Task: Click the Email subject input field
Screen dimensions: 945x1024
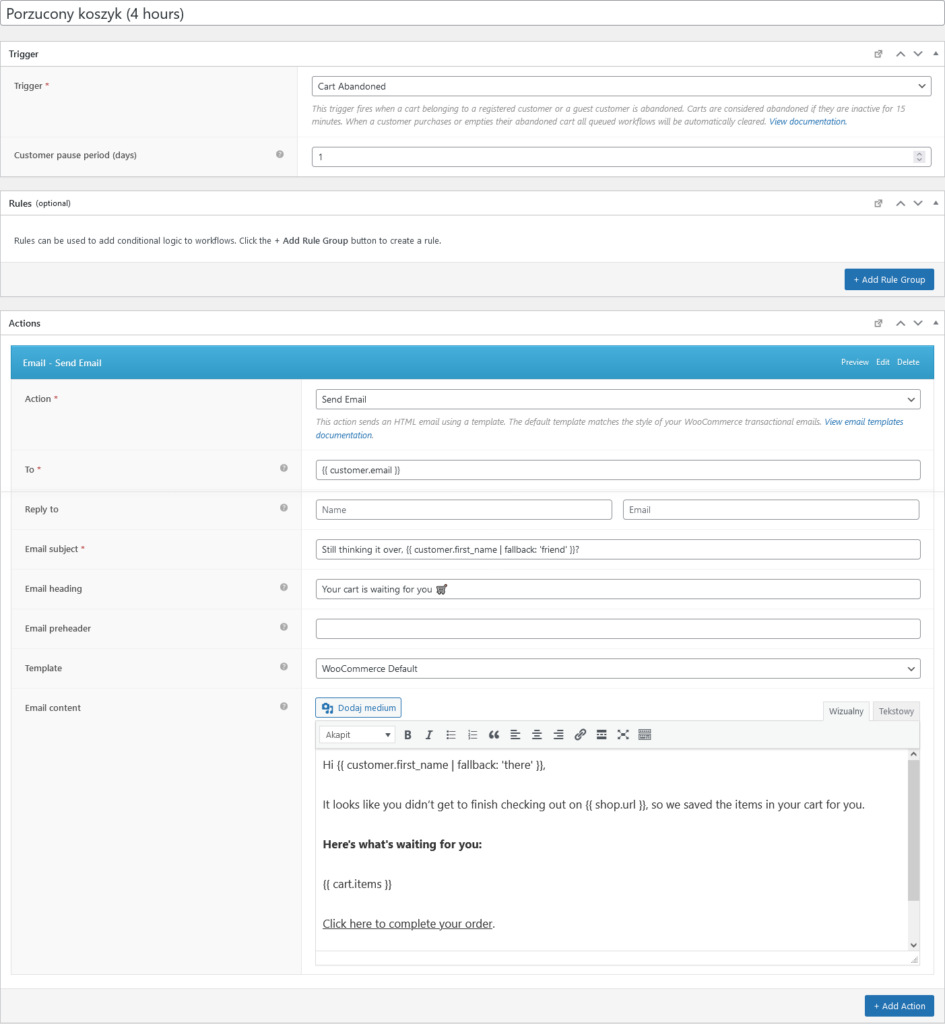Action: pyautogui.click(x=618, y=549)
